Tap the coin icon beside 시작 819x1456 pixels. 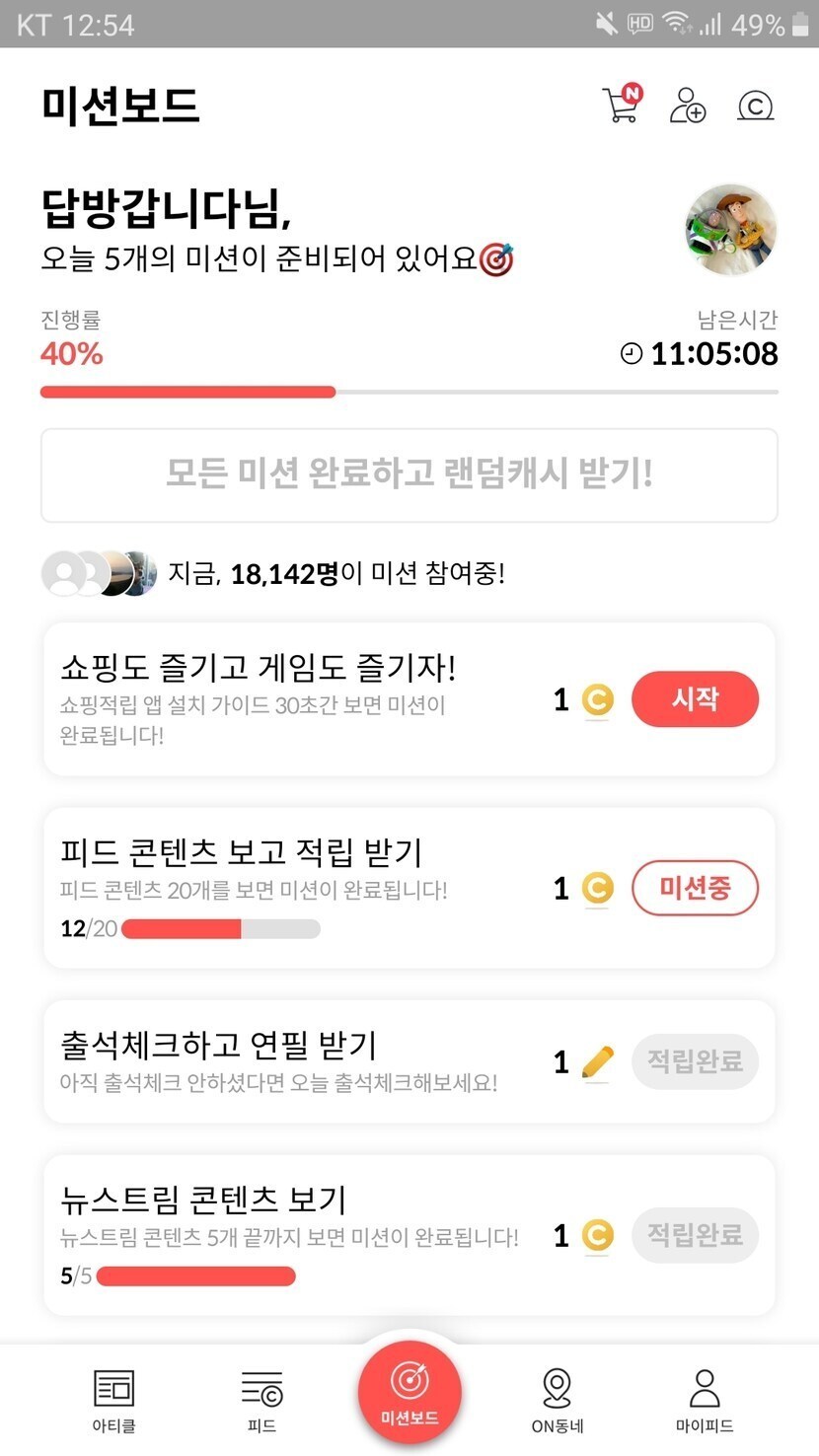(x=597, y=700)
